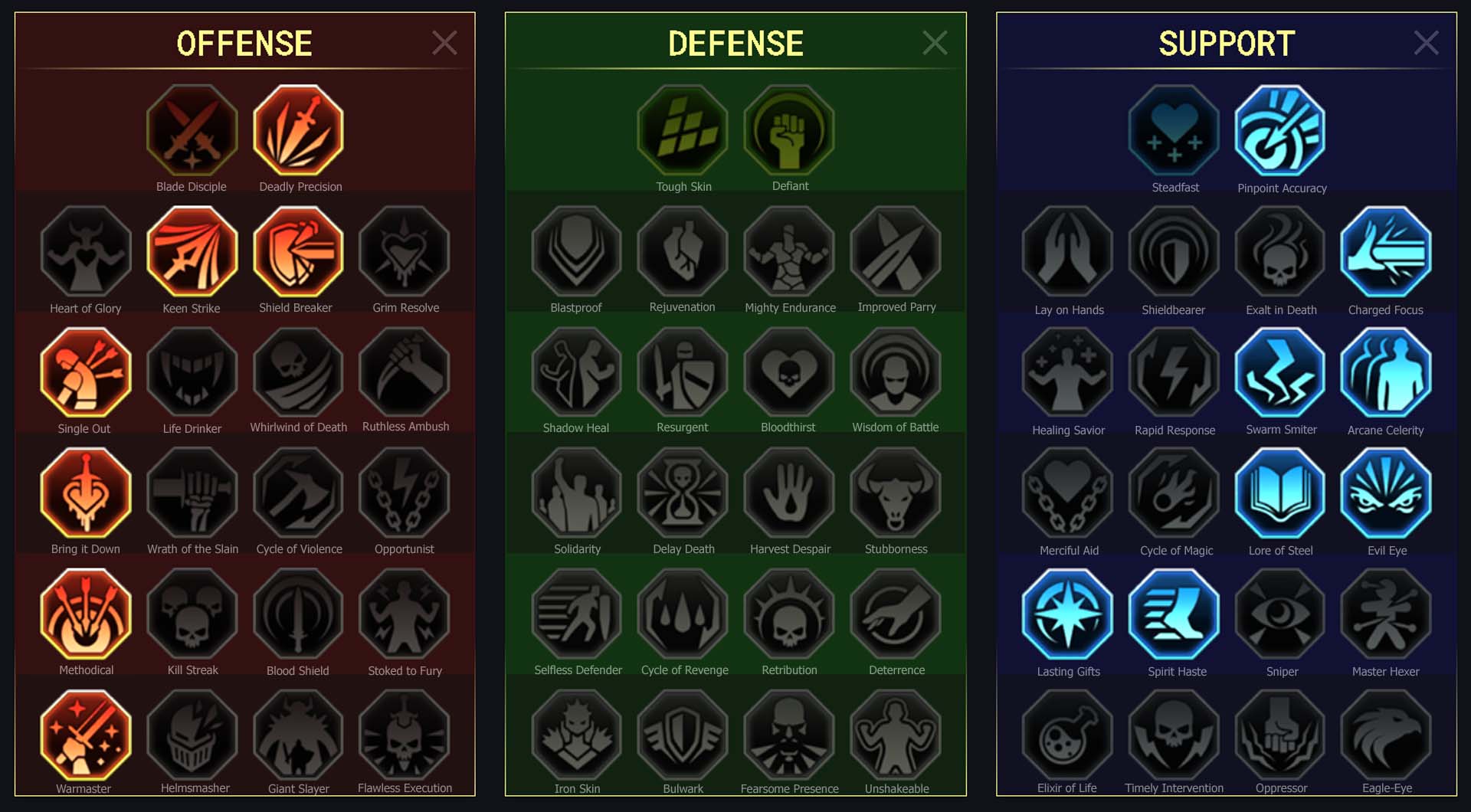Select the Deadly Precision mastery icon
This screenshot has width=1471, height=812.
[x=298, y=130]
